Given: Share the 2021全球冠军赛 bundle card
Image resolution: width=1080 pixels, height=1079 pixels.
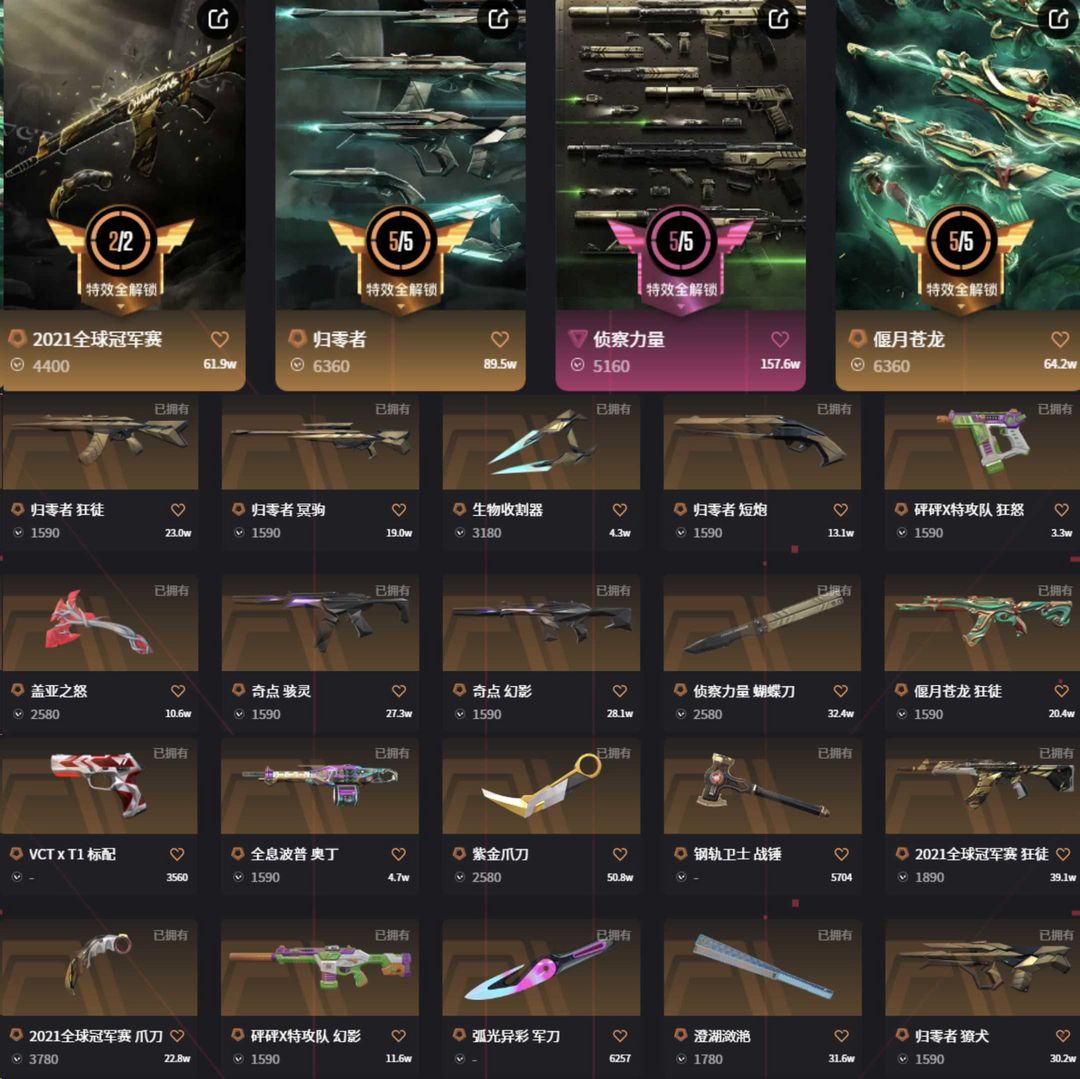Looking at the screenshot, I should [x=218, y=19].
